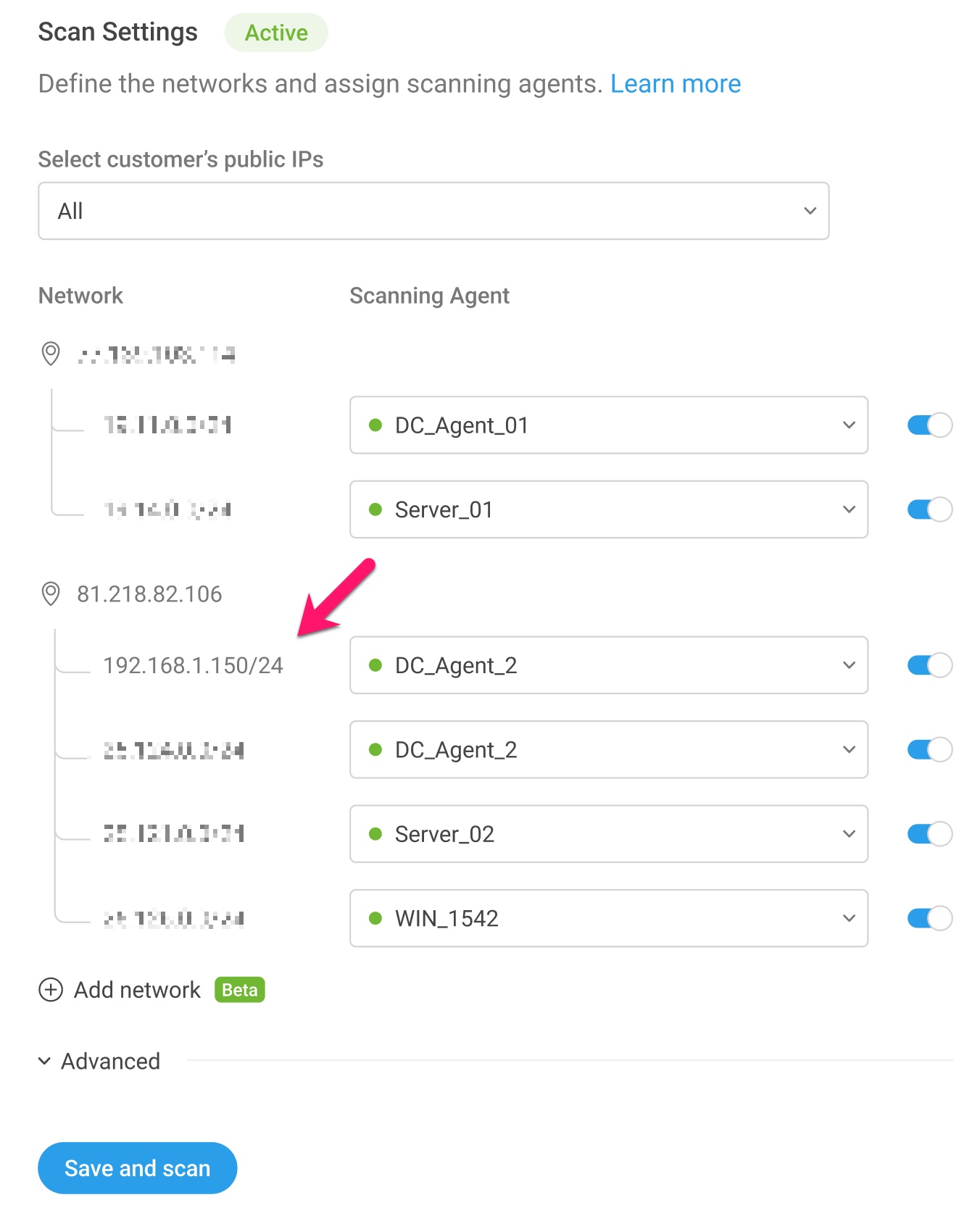Viewport: 980px width, 1229px height.
Task: Toggle the switch for WIN_1542
Action: point(930,918)
